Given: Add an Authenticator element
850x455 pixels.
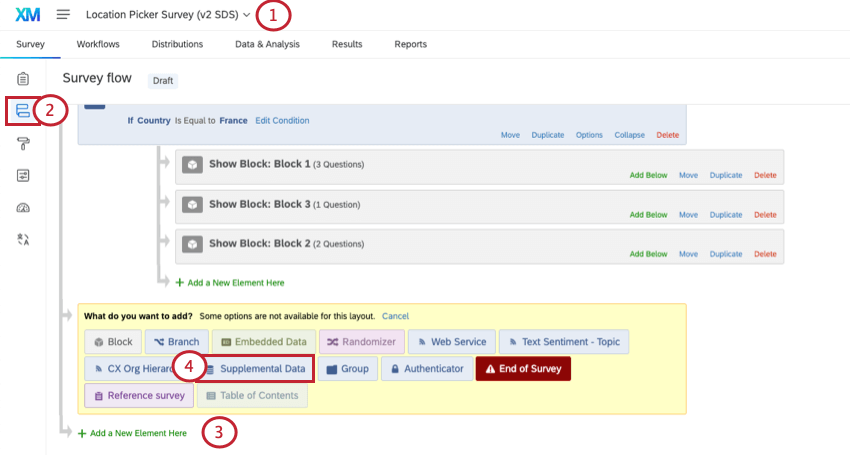Looking at the screenshot, I should [427, 369].
